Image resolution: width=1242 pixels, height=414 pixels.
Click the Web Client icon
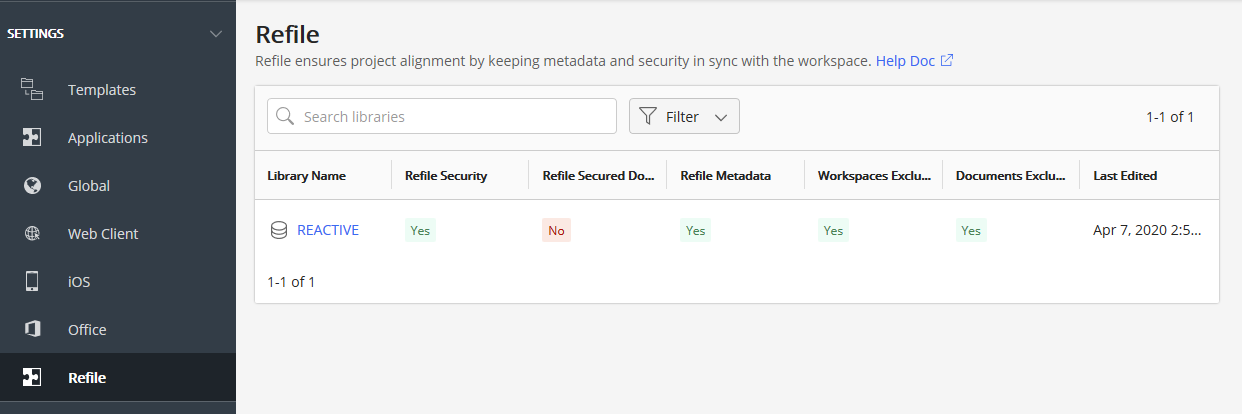click(x=32, y=234)
